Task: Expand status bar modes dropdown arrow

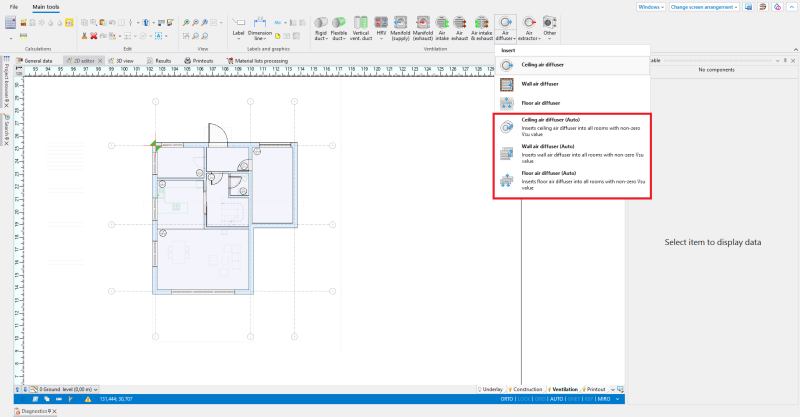Action: tap(618, 399)
